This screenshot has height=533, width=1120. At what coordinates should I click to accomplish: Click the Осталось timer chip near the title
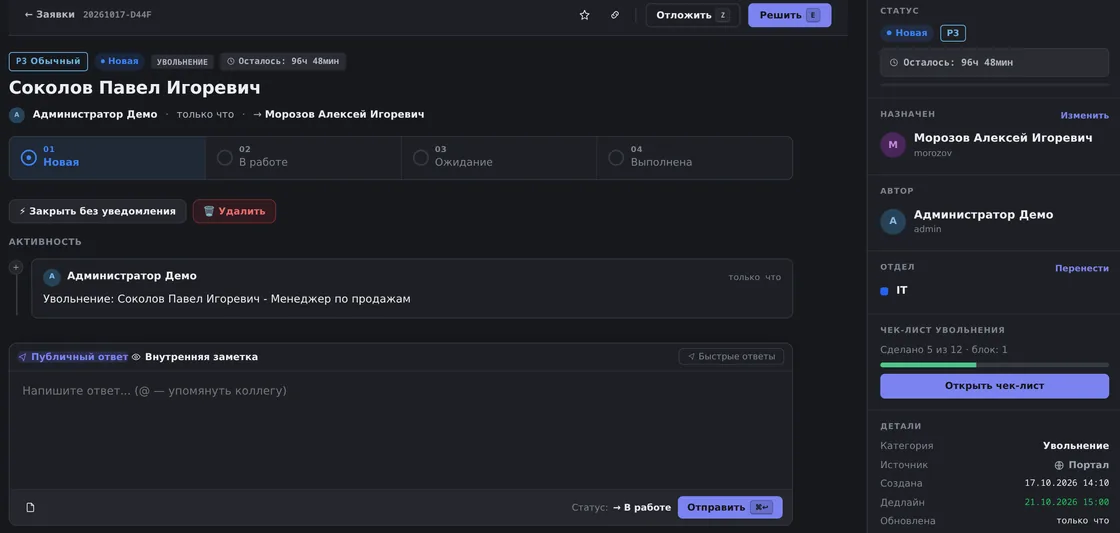point(282,61)
